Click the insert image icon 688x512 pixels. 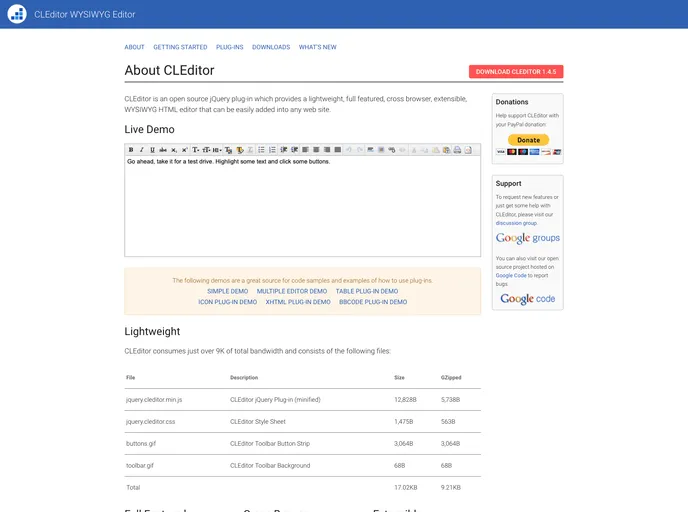point(381,150)
